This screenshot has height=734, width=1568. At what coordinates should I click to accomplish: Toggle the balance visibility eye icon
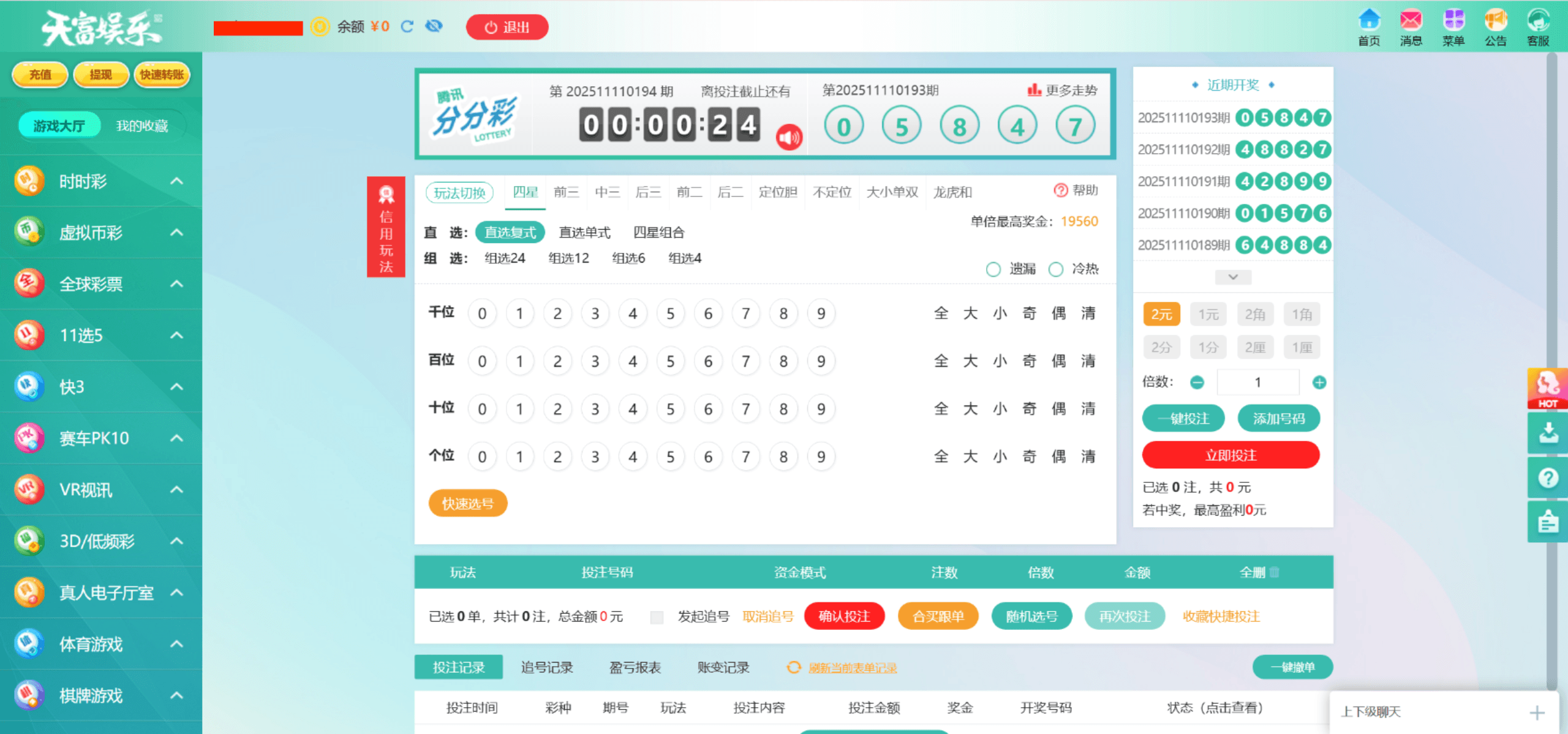pos(434,26)
